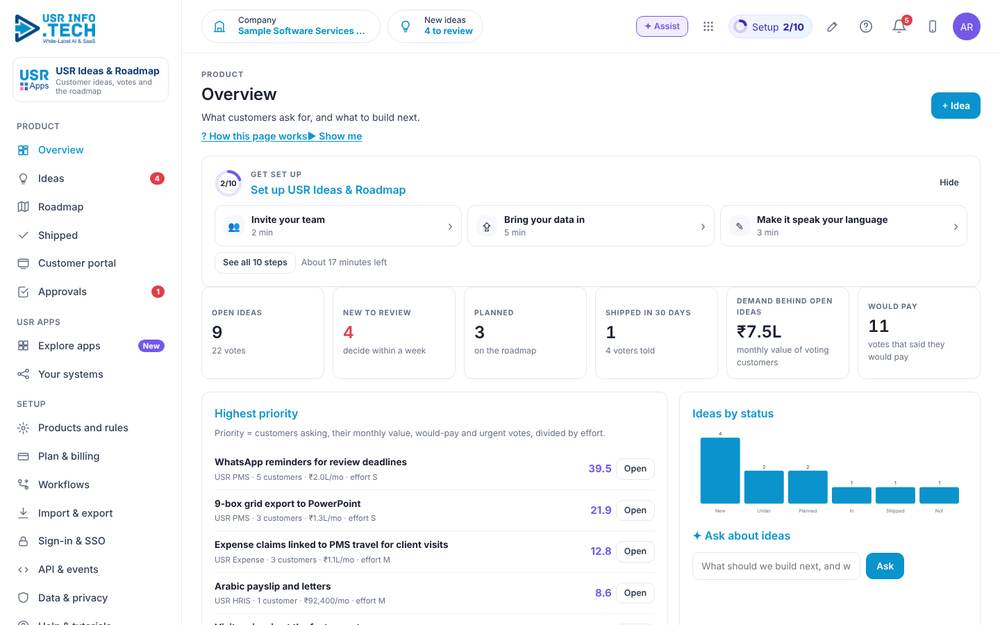Viewport: 1000px width, 625px height.
Task: Click Open status on Arabic payslip idea
Action: click(x=635, y=592)
